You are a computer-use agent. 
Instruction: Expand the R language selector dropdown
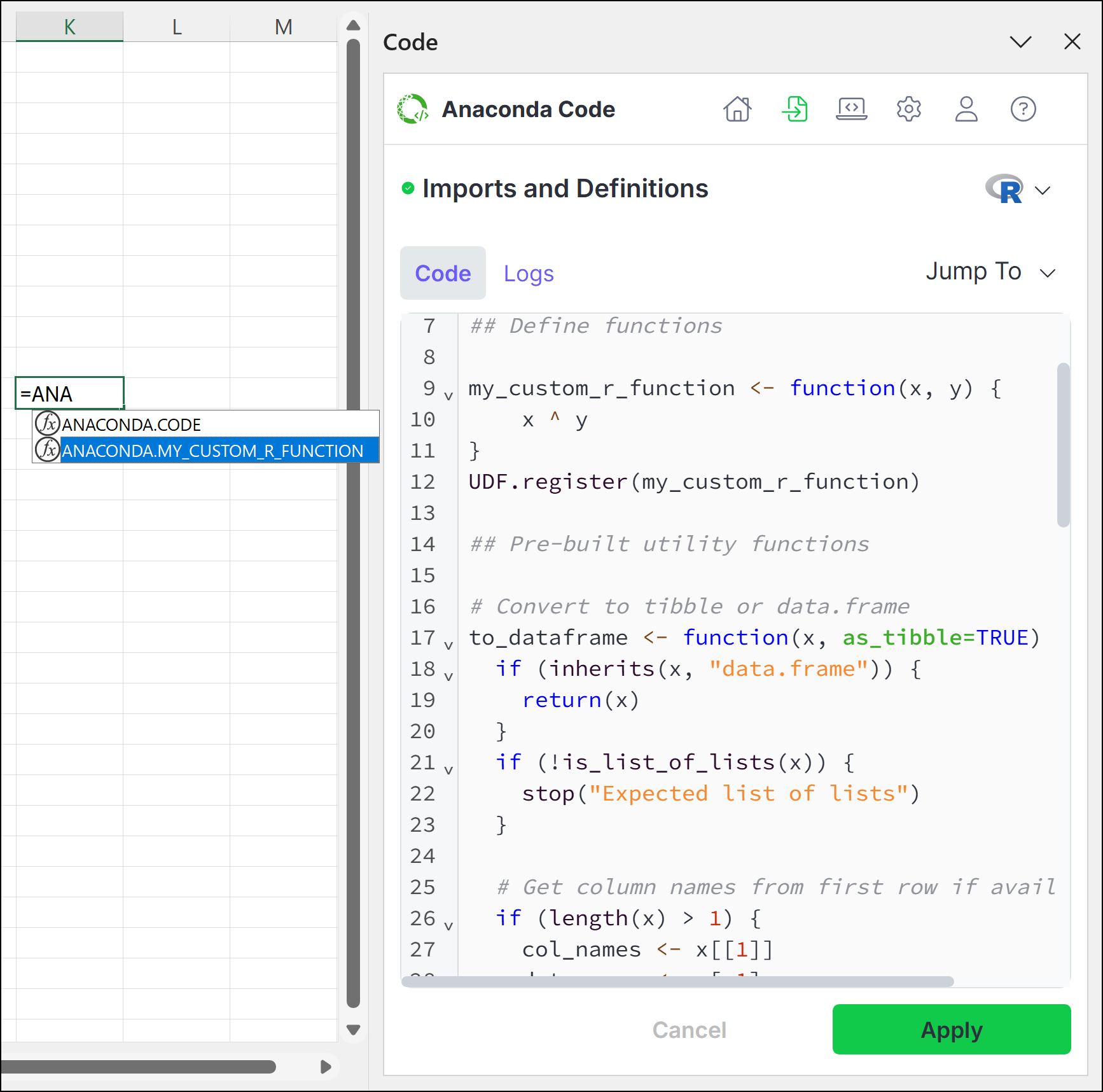coord(1043,190)
